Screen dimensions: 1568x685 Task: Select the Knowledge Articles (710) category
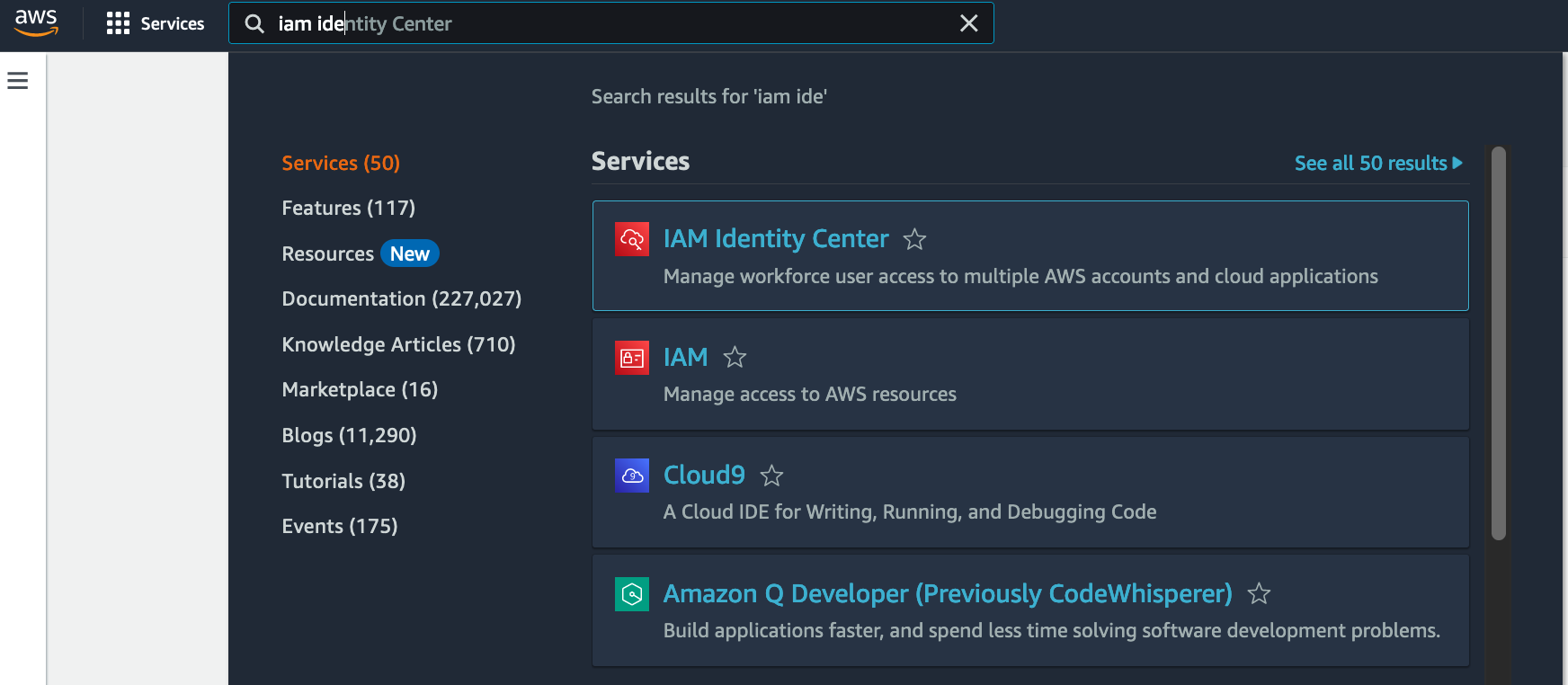point(398,344)
